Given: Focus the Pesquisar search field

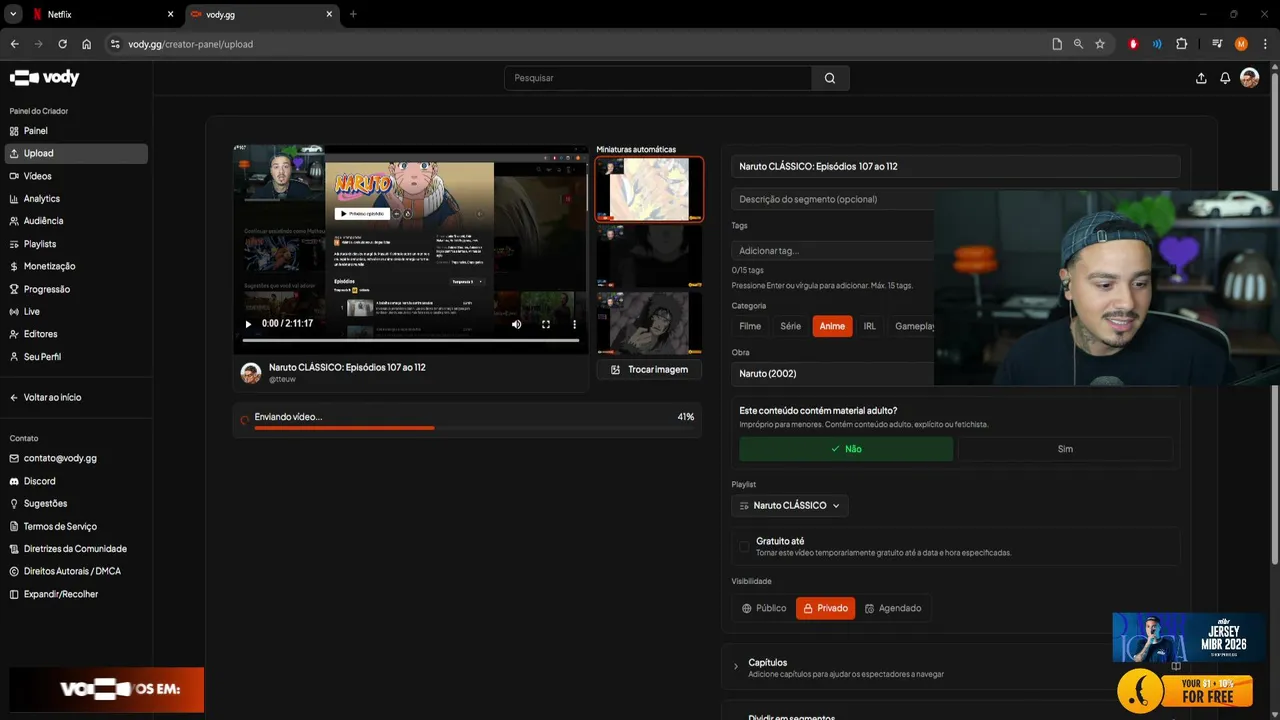Looking at the screenshot, I should point(658,78).
